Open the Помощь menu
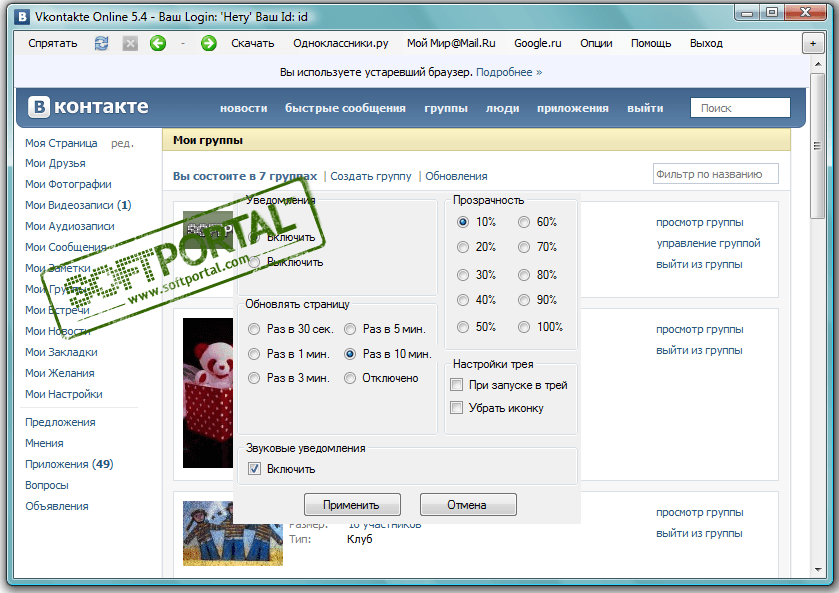 coord(651,43)
